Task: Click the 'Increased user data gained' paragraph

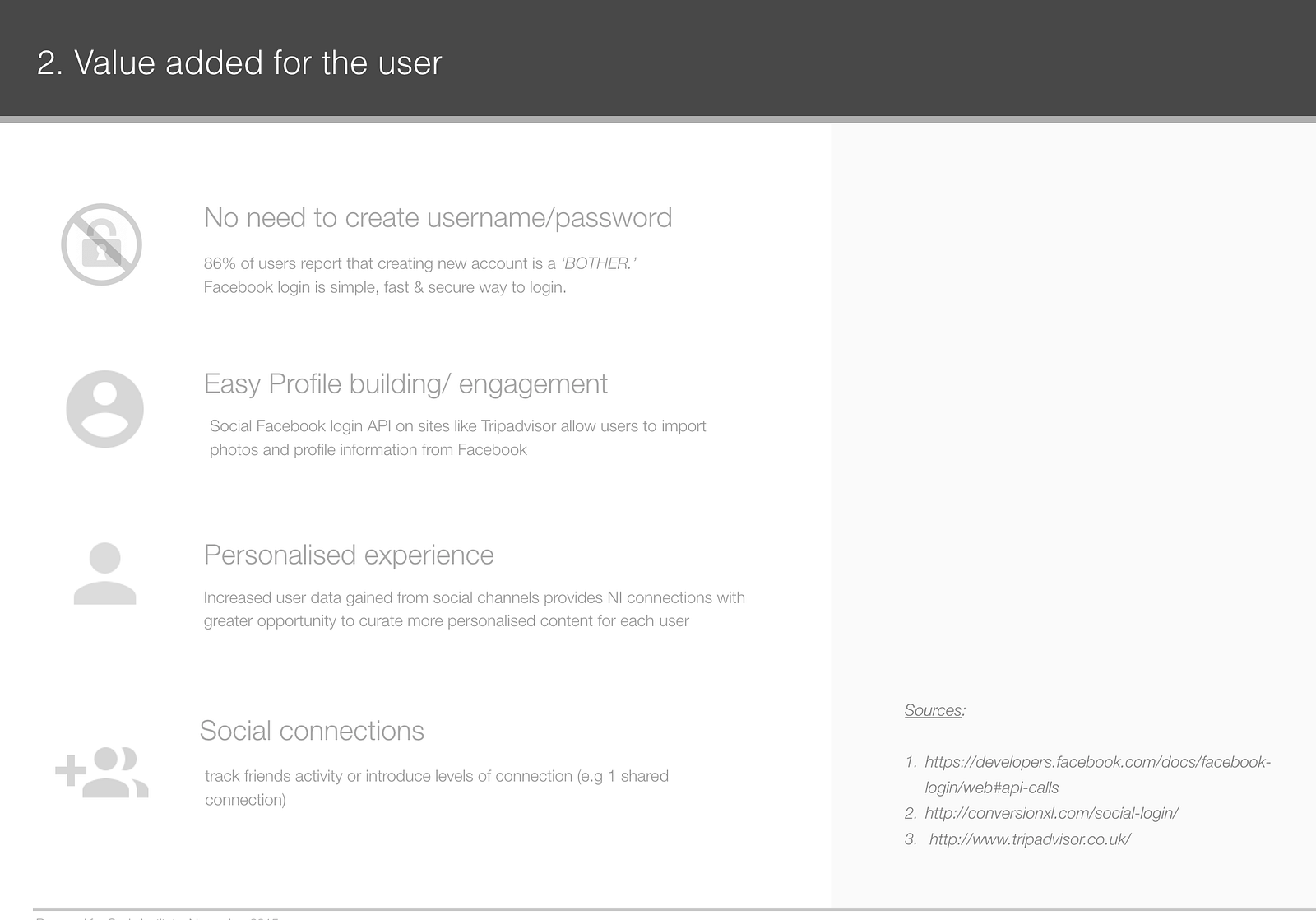Action: pos(474,598)
